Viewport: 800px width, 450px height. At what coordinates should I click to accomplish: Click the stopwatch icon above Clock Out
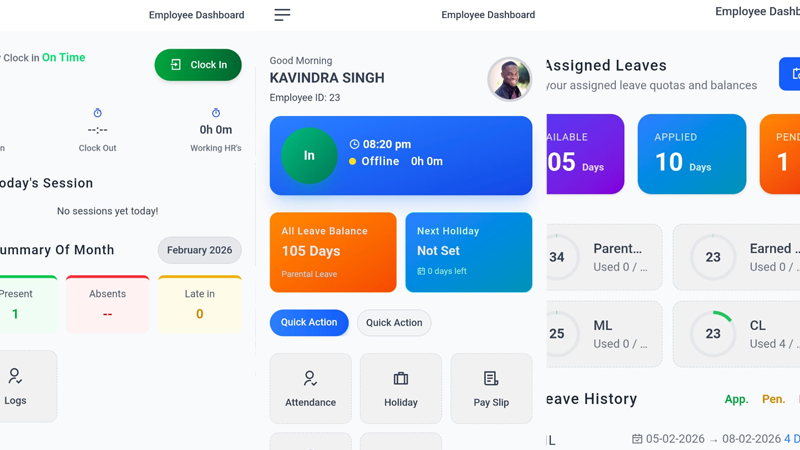[97, 113]
